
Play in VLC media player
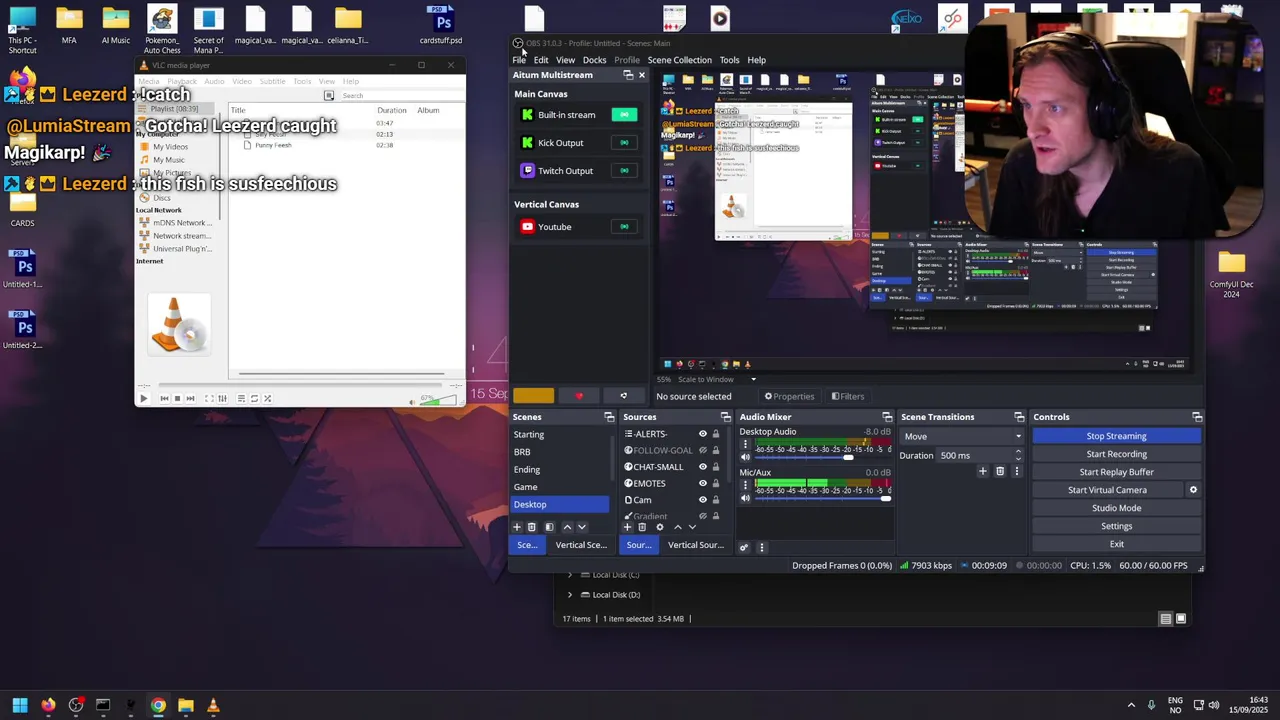[143, 398]
